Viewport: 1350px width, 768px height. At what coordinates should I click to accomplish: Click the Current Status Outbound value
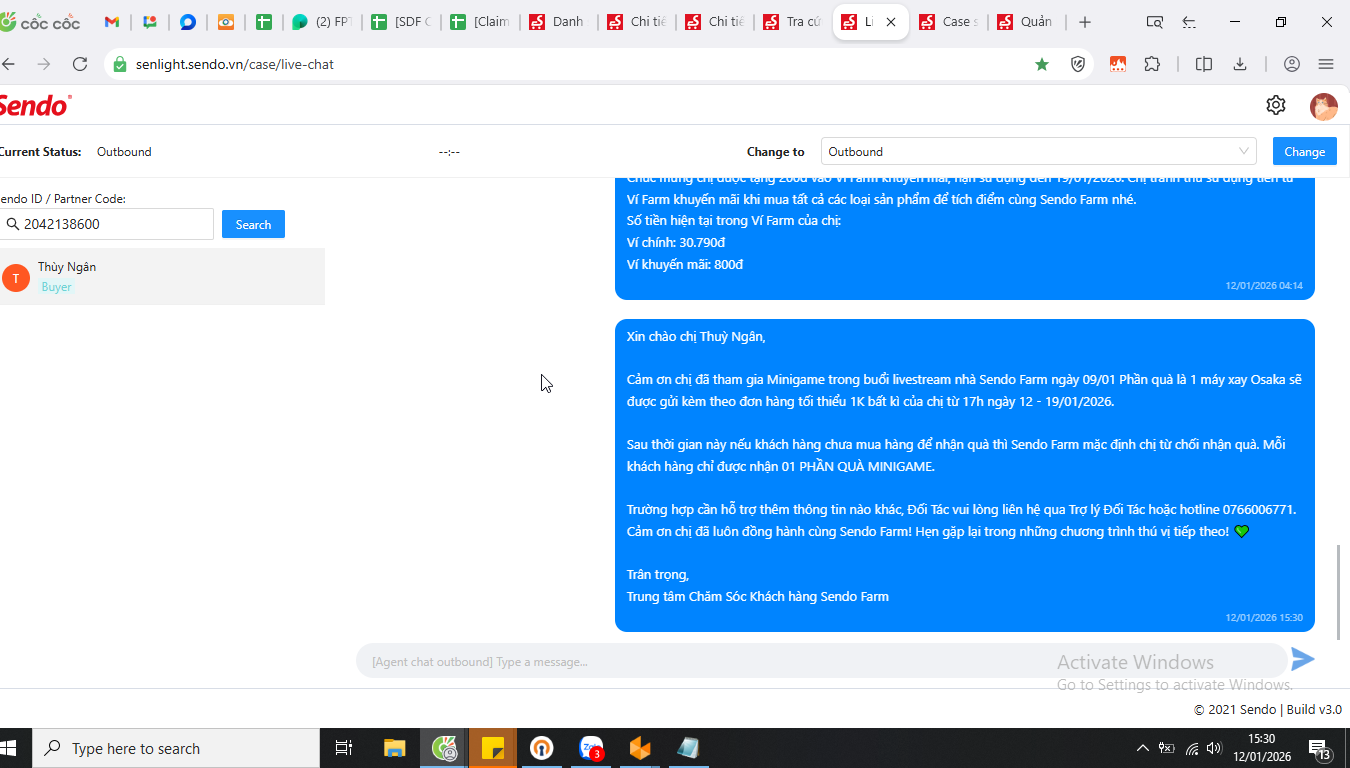pos(124,152)
